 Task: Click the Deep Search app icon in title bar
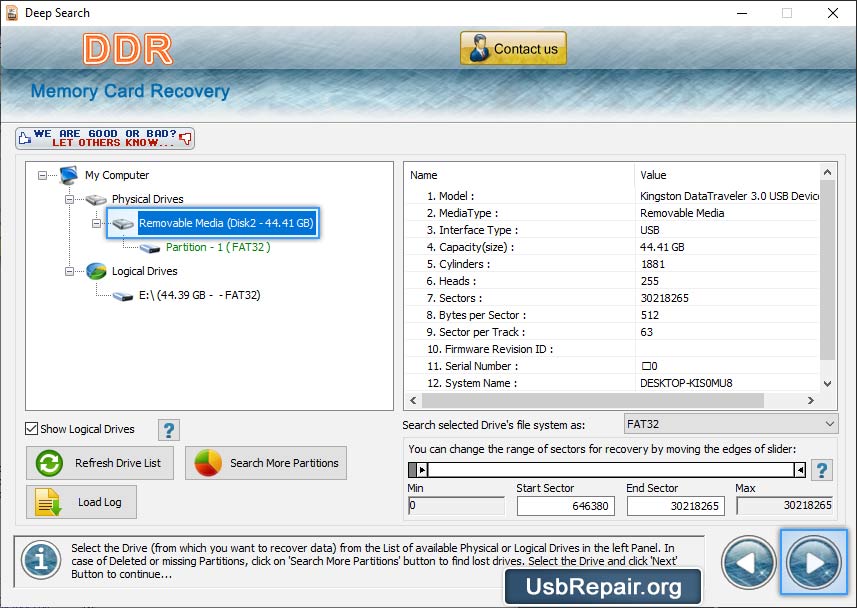11,13
